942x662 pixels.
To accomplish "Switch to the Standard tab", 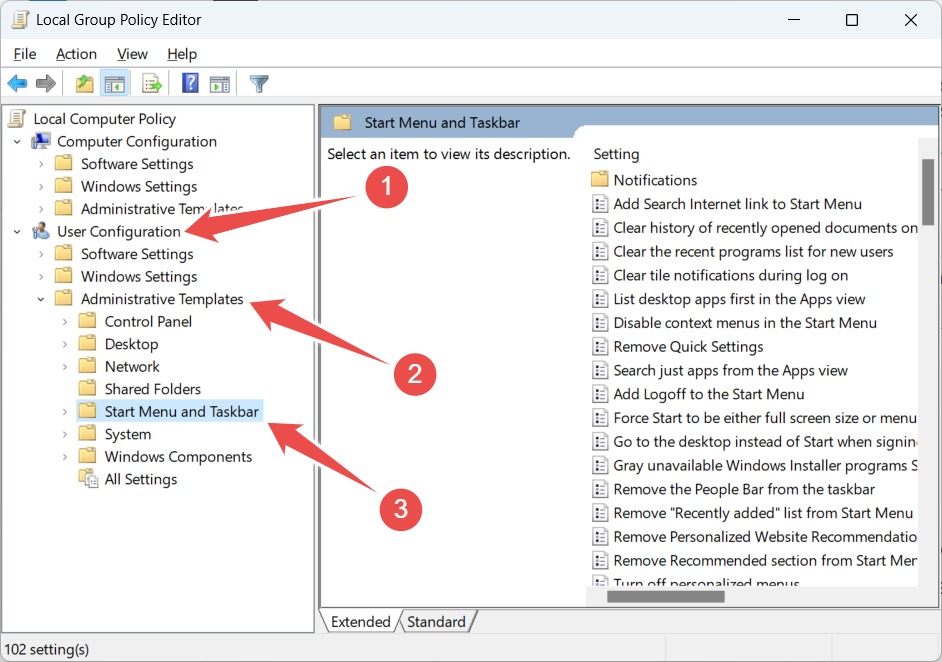I will point(437,621).
